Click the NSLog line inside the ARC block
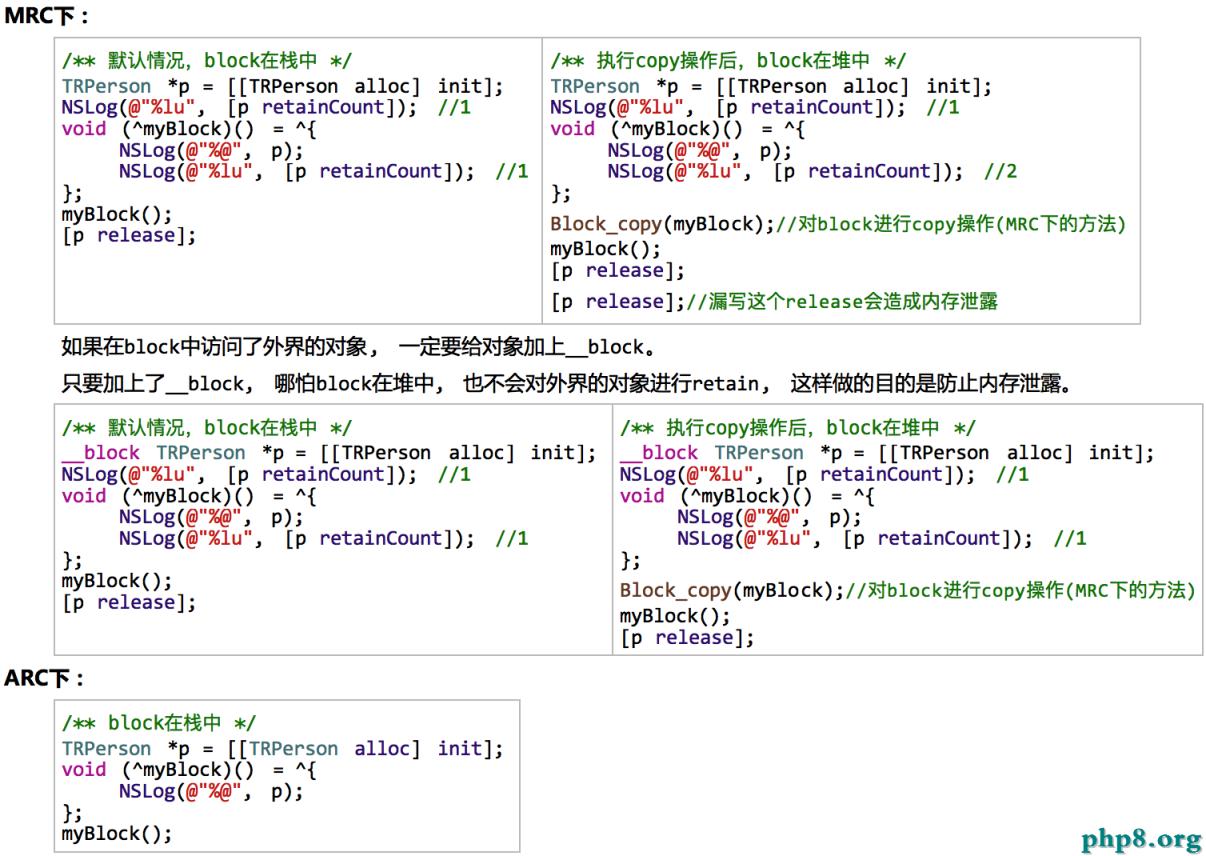Image resolution: width=1206 pixels, height=856 pixels. (210, 791)
